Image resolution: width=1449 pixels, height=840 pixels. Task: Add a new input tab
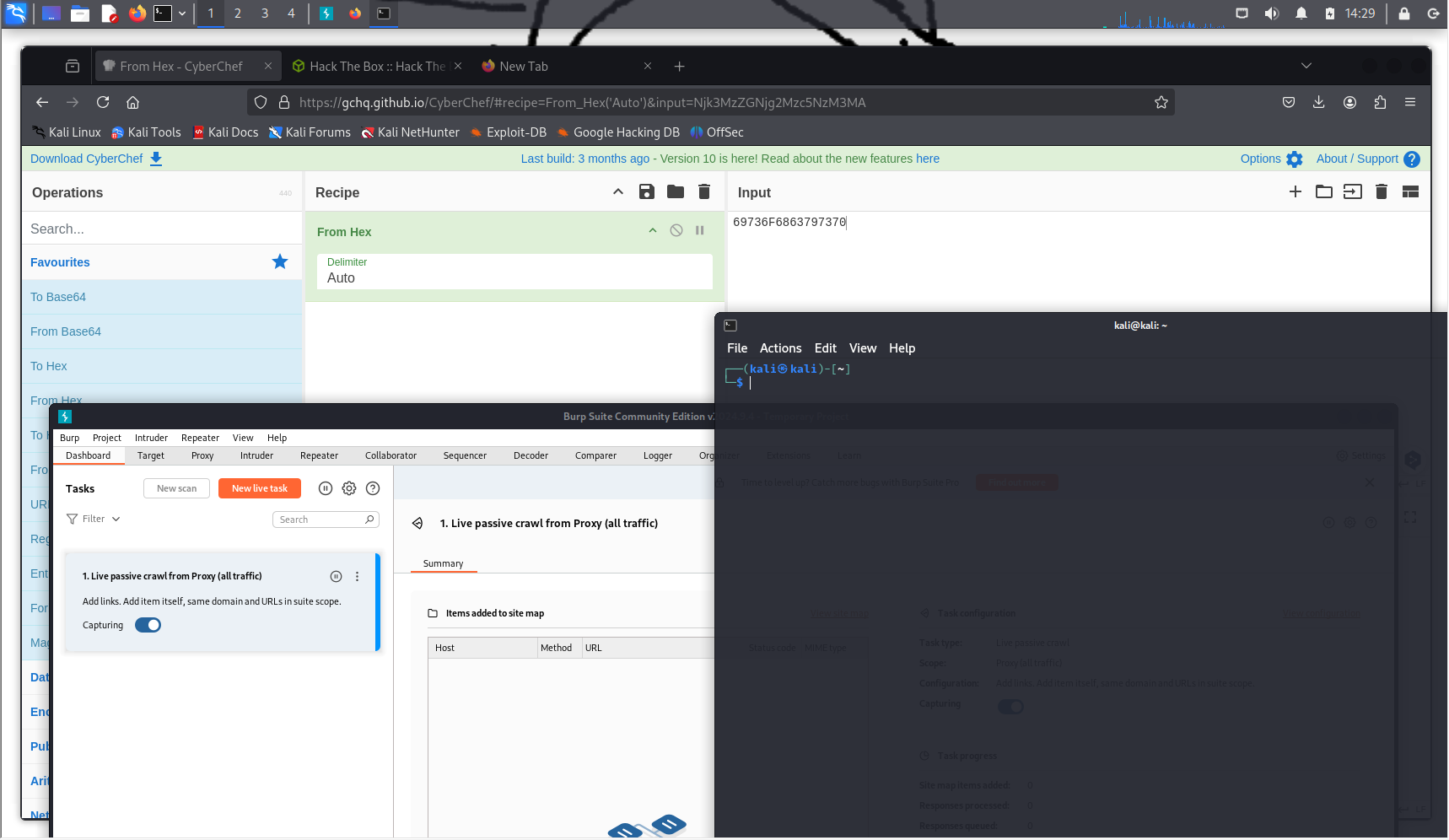click(x=1295, y=191)
